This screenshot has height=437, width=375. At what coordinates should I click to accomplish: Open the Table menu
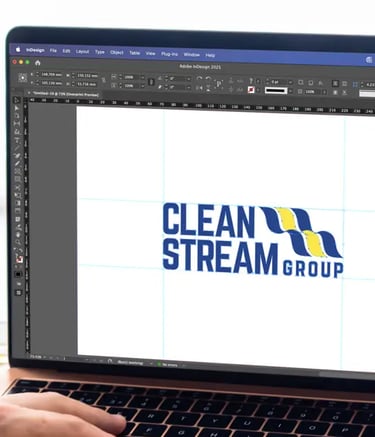pyautogui.click(x=134, y=53)
